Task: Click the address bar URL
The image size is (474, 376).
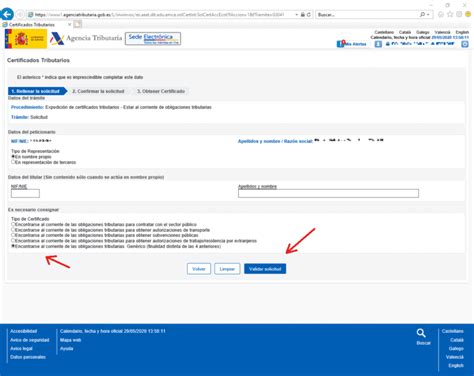Action: tap(160, 15)
